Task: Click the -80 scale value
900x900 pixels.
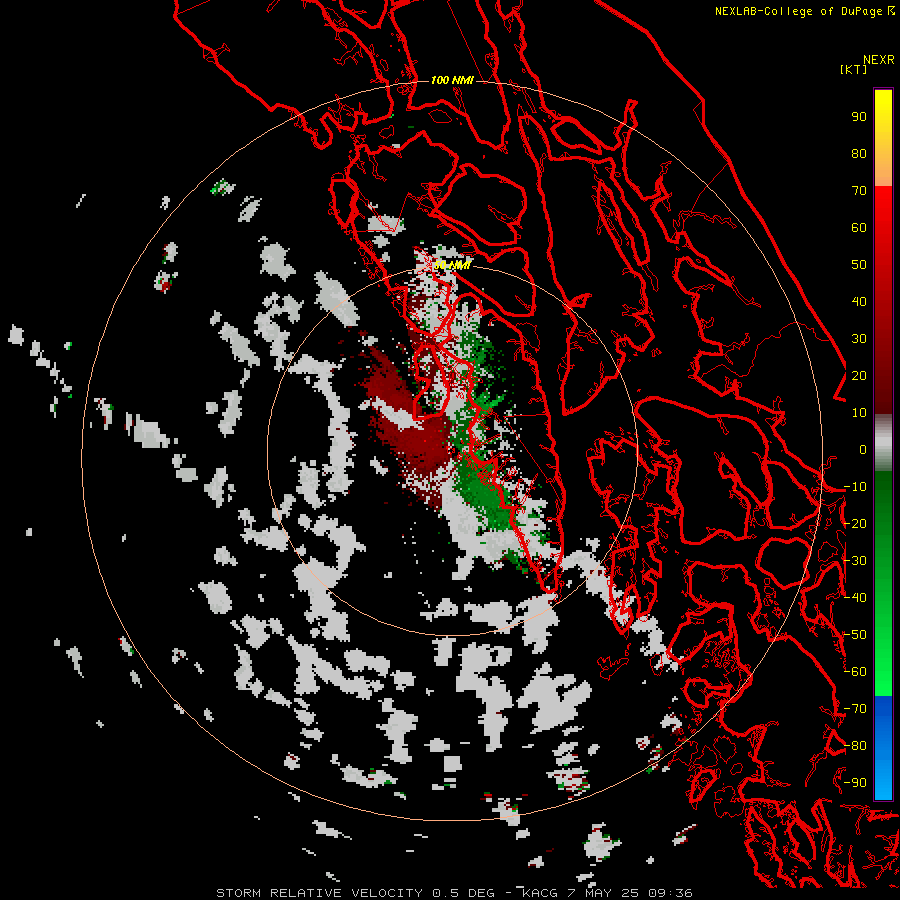Action: (855, 746)
